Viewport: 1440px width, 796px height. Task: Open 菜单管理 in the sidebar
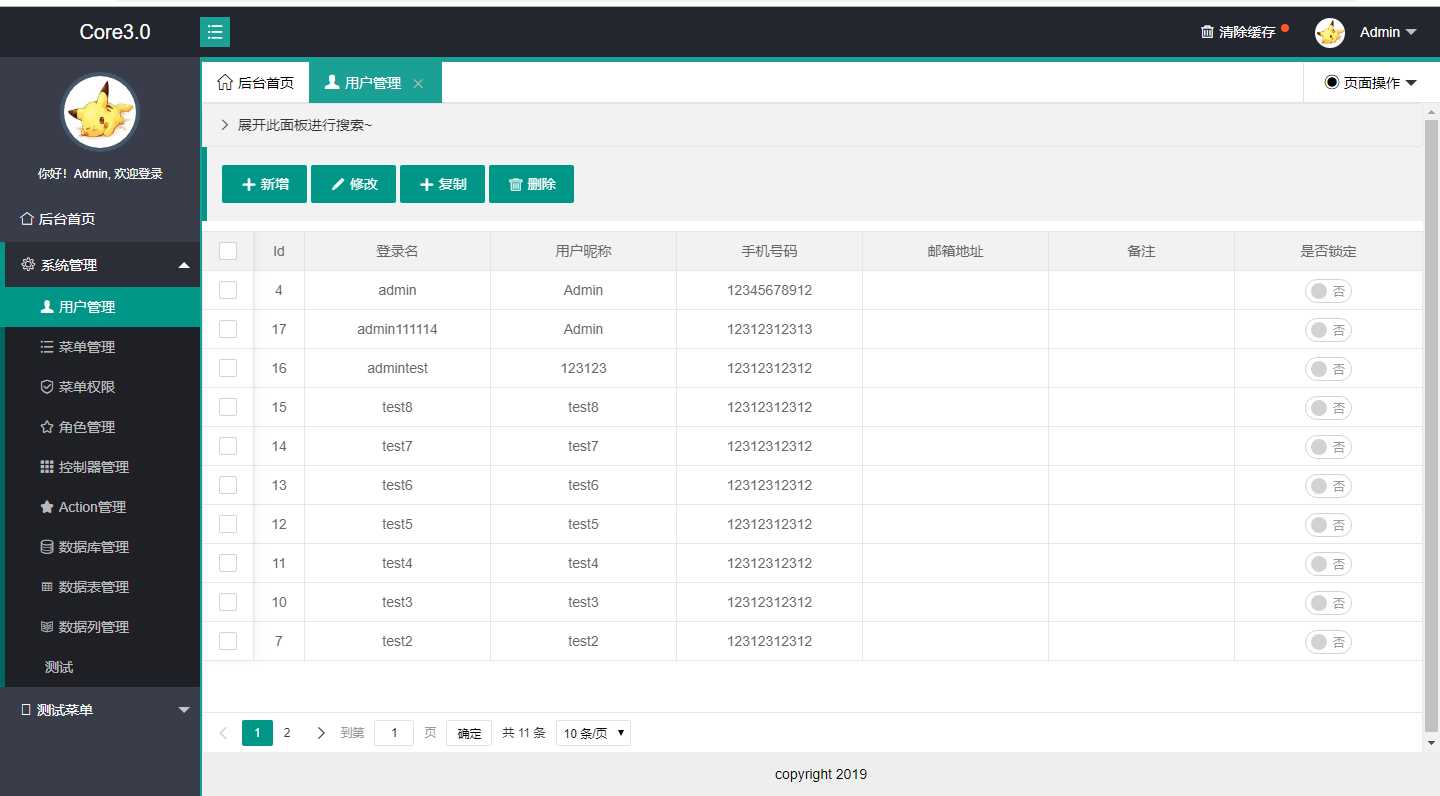pyautogui.click(x=102, y=347)
